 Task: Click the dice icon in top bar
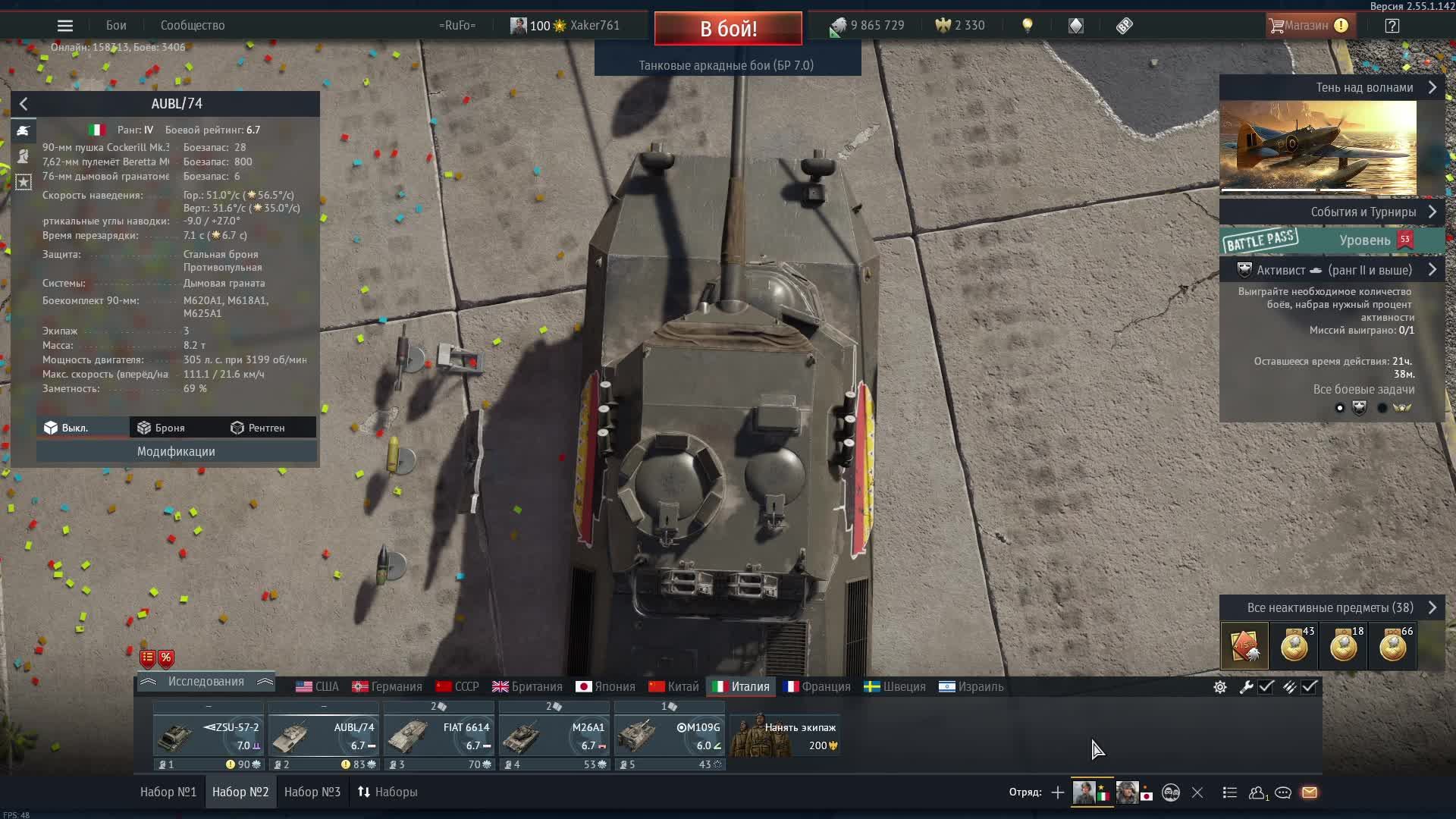coord(1125,26)
